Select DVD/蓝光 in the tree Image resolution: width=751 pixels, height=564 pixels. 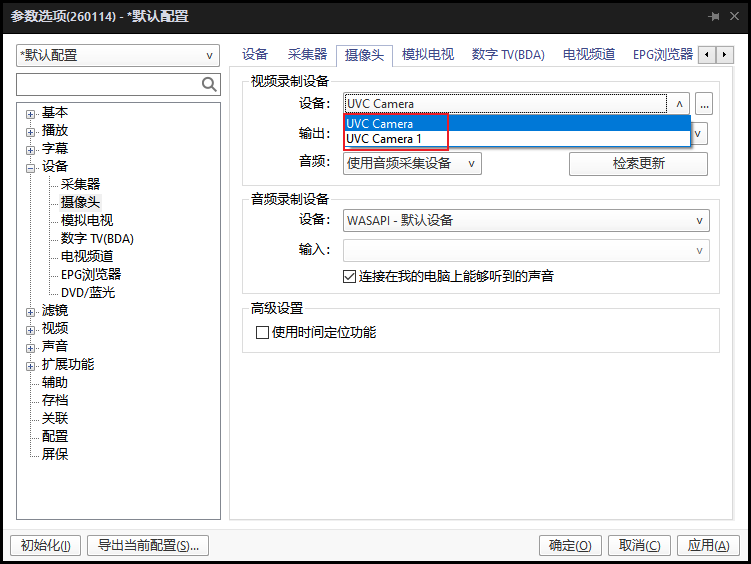coord(88,292)
